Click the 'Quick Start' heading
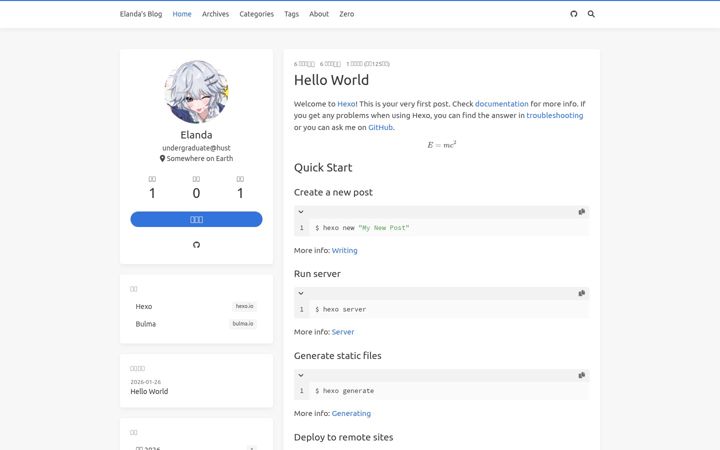The height and width of the screenshot is (450, 720). point(323,168)
